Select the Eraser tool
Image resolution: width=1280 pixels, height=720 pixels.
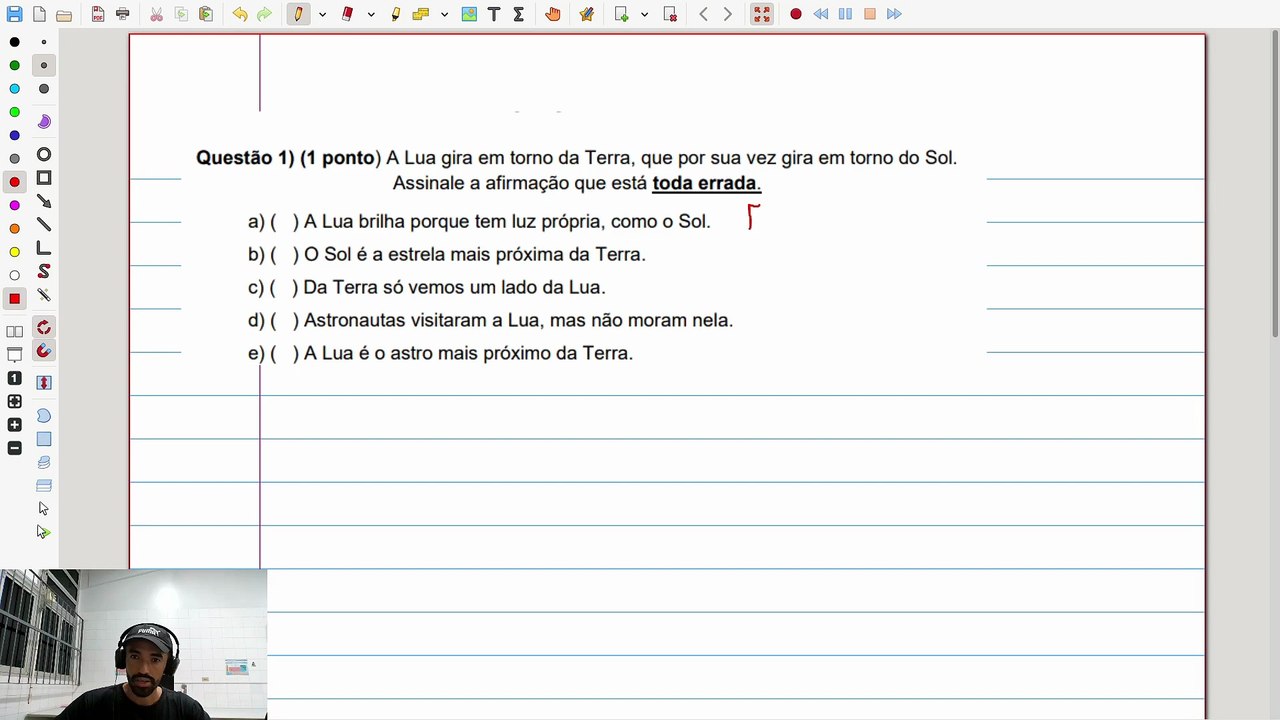[x=348, y=14]
